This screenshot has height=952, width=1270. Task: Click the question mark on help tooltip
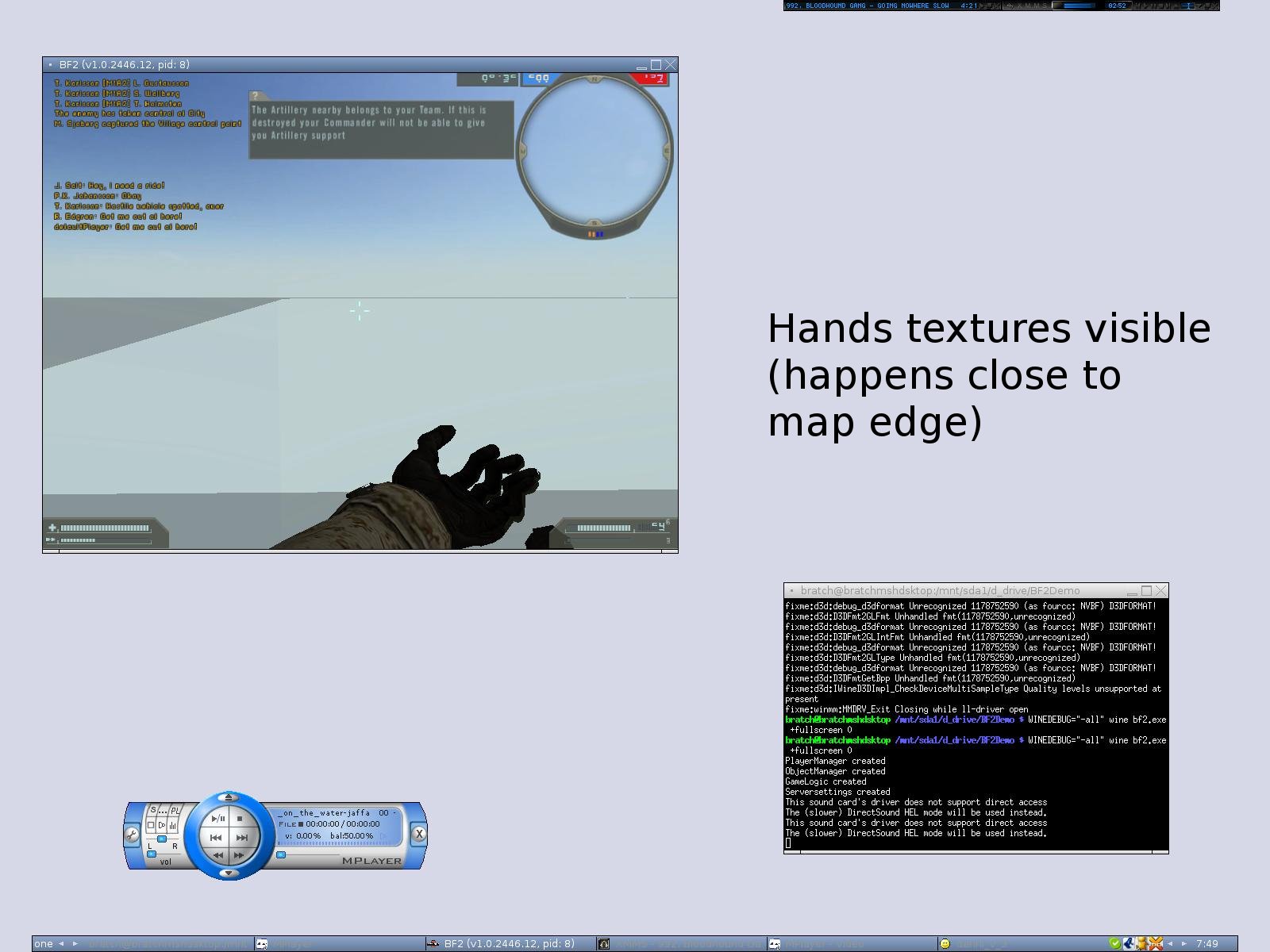click(255, 96)
